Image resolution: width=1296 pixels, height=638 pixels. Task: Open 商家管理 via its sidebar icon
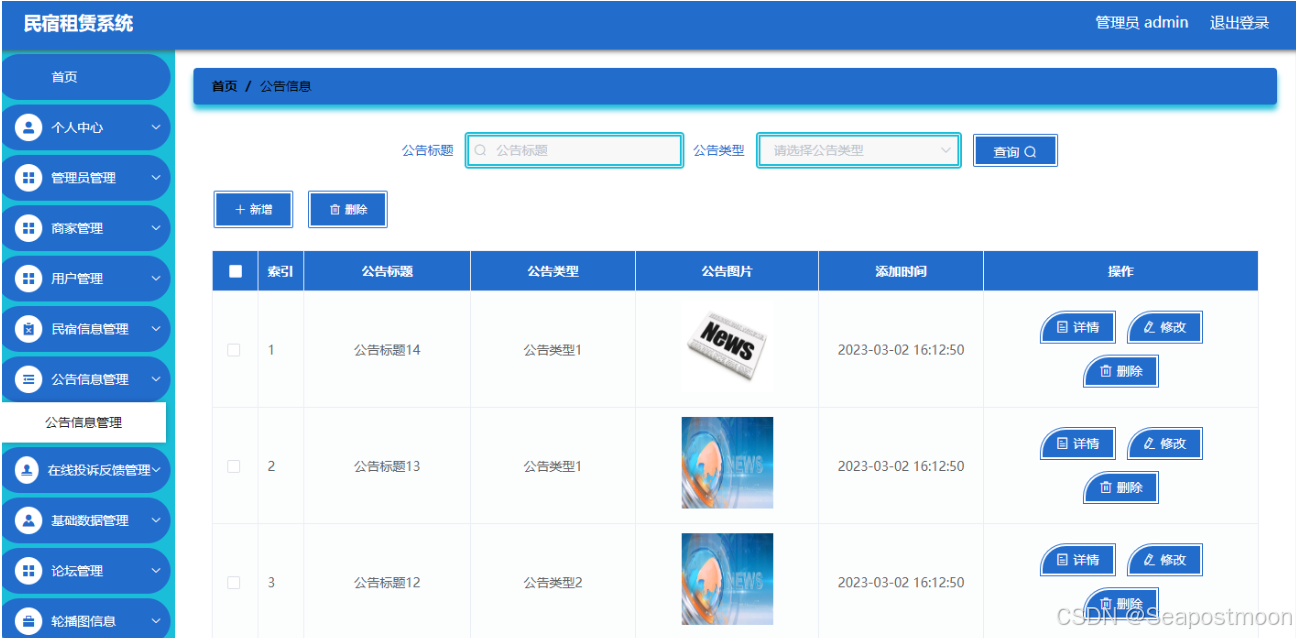[26, 228]
